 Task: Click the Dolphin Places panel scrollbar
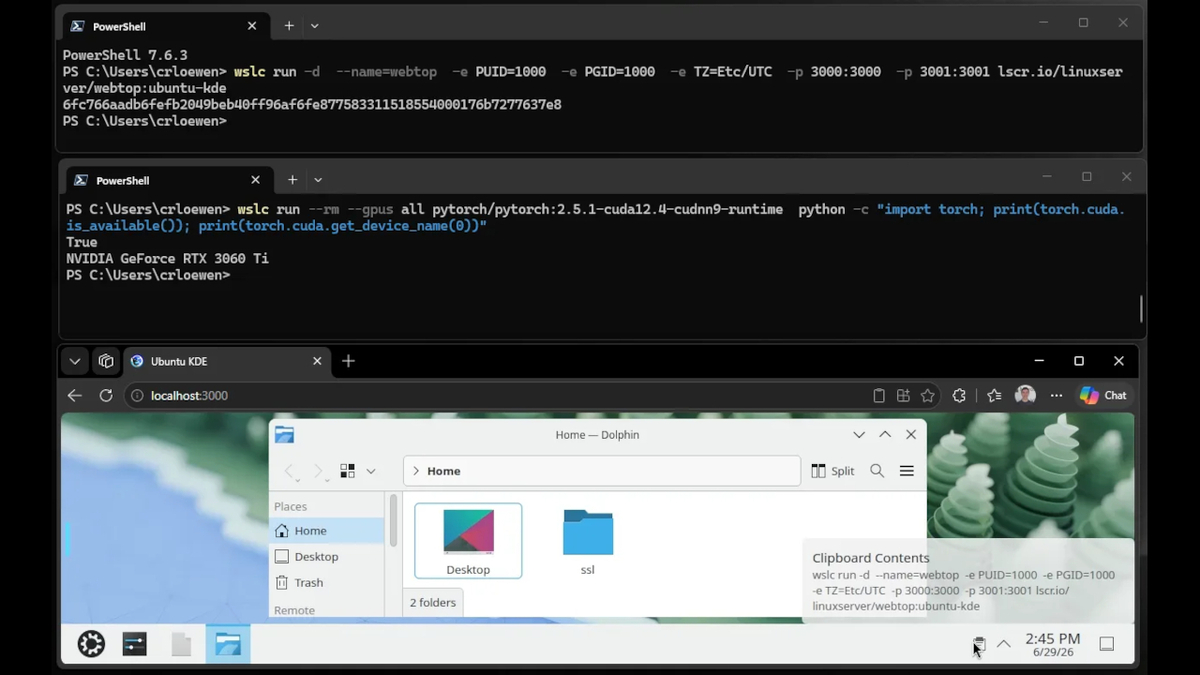[393, 520]
